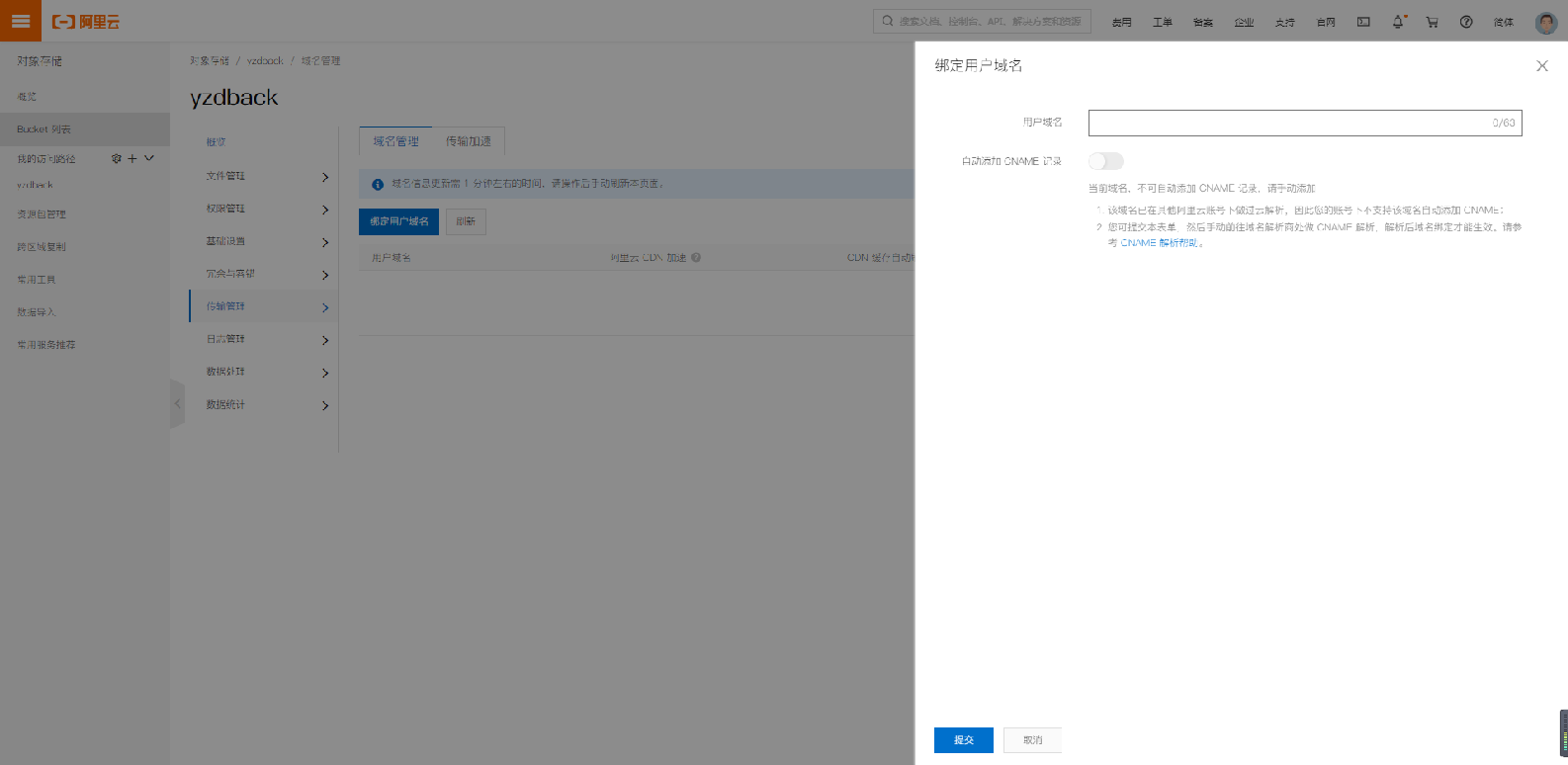
Task: Open 备案 in the top navigation
Action: 1202,22
